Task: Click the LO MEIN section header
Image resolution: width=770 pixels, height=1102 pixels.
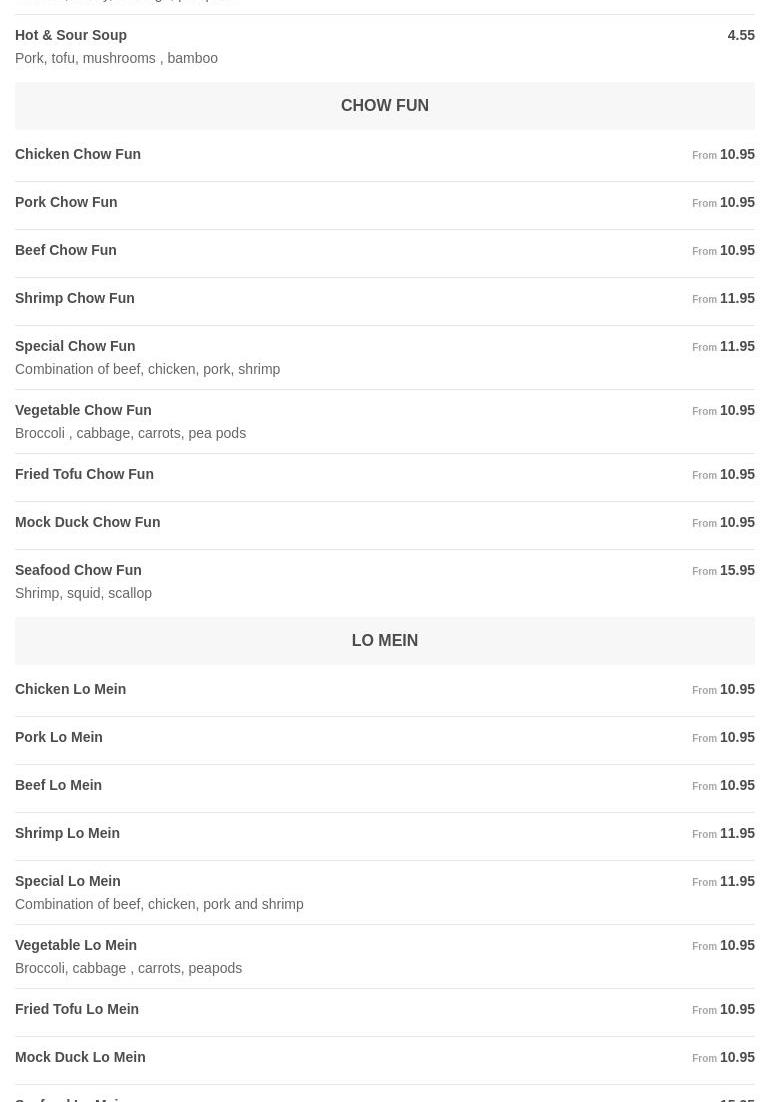Action: (x=384, y=640)
